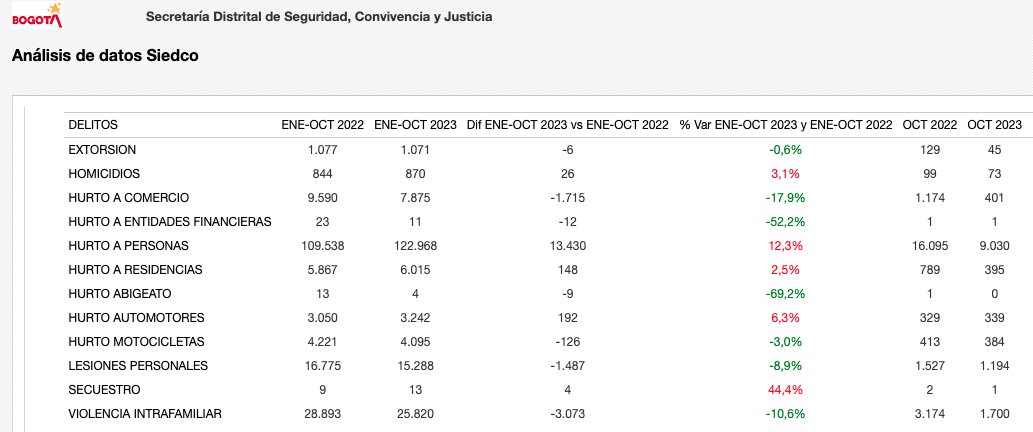Click the LESIONES PERSONALES row label
Screen dimensions: 1033x432
[138, 365]
